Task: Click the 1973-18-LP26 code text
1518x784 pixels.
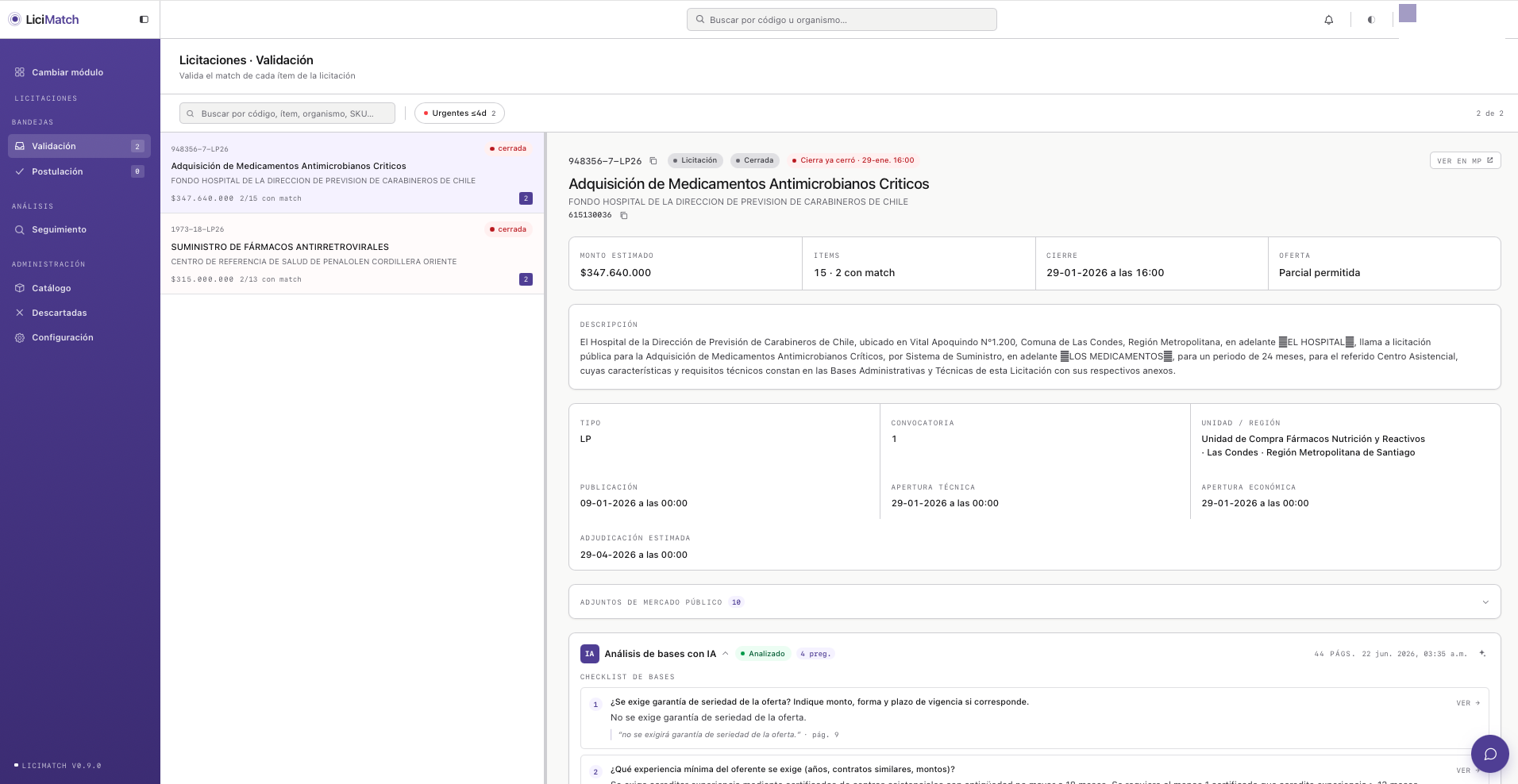Action: [197, 229]
